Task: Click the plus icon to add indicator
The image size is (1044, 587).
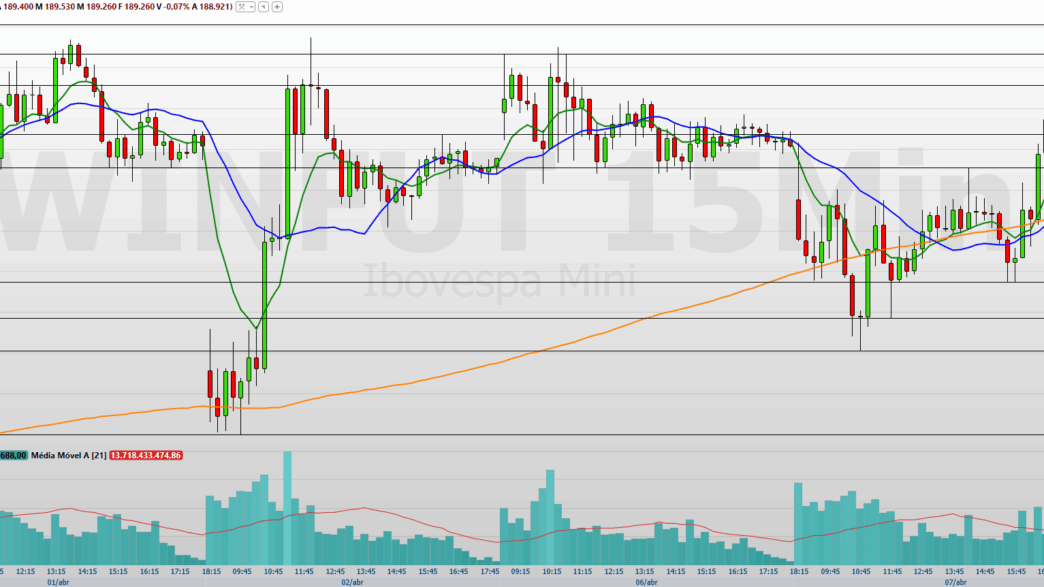Action: [277, 6]
